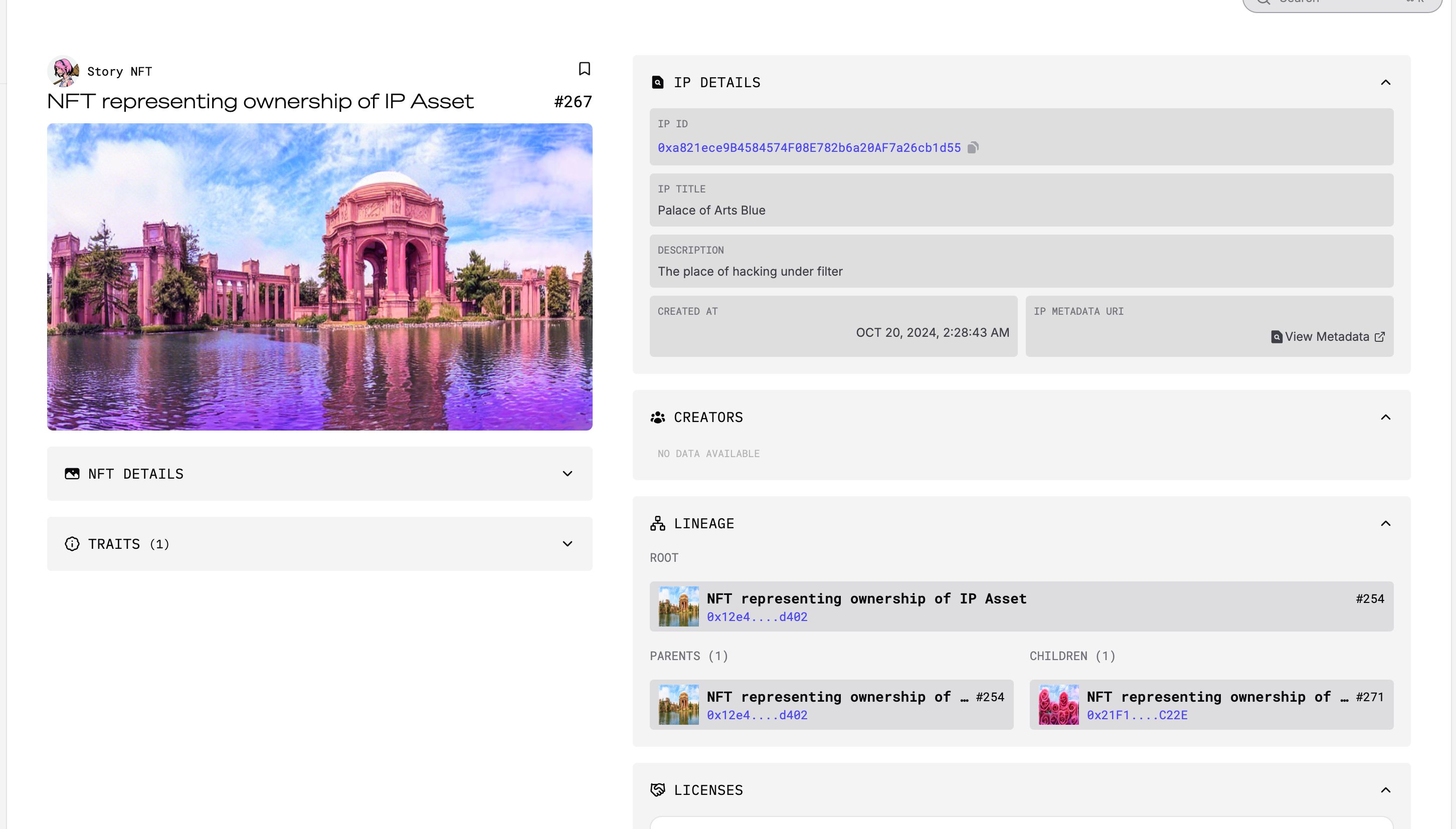Collapse the IP Details section
This screenshot has height=829, width=1456.
click(1385, 83)
